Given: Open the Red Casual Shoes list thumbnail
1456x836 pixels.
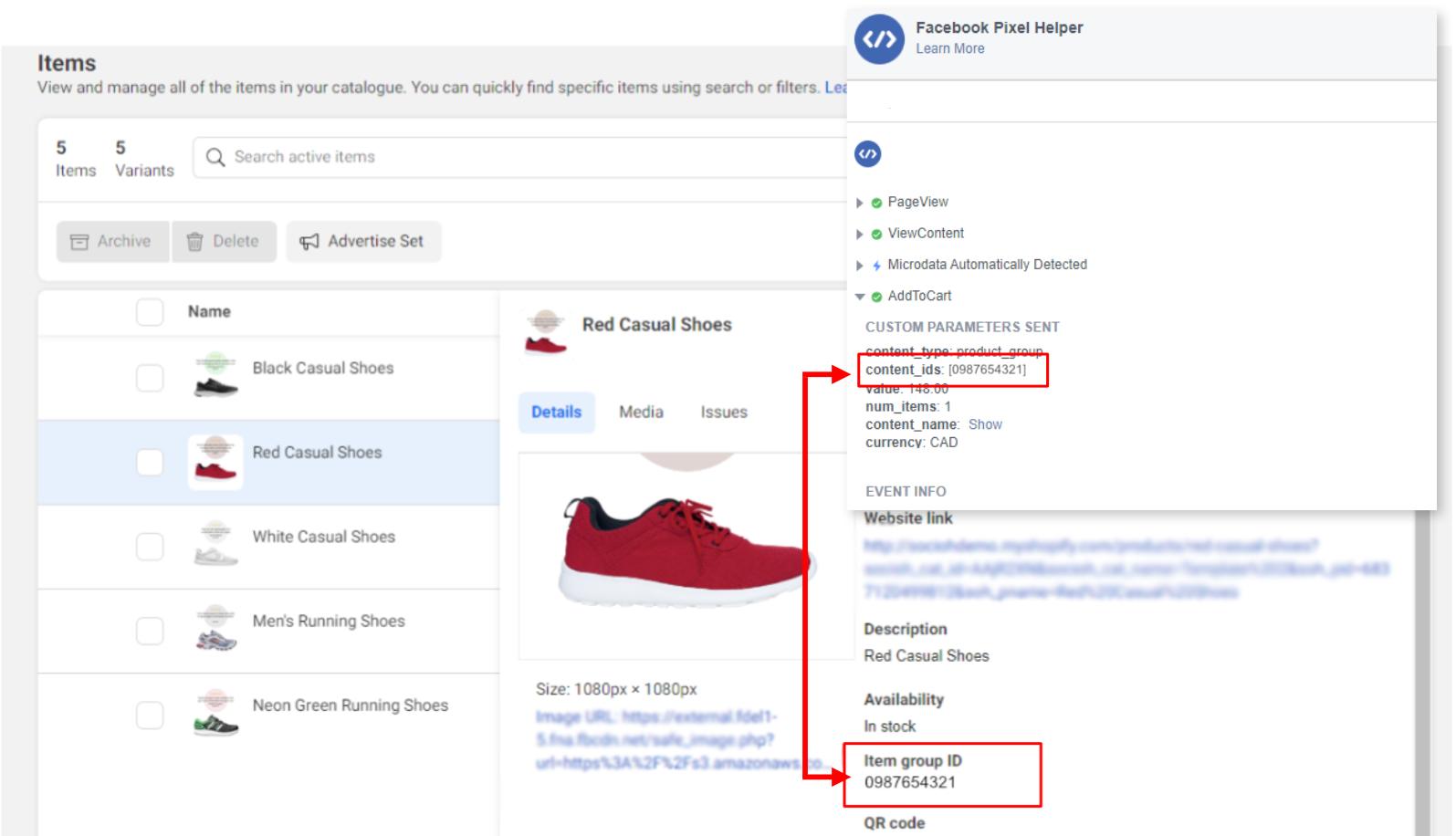Looking at the screenshot, I should tap(215, 462).
